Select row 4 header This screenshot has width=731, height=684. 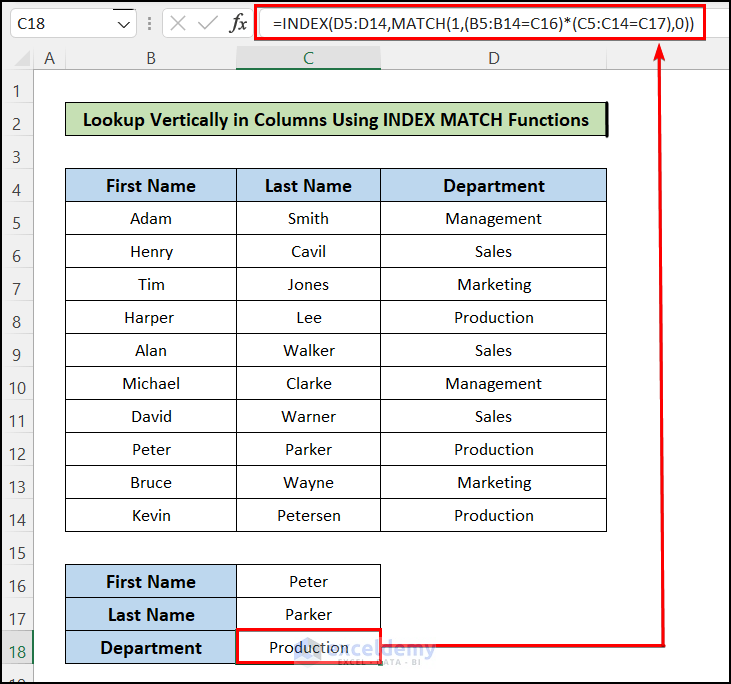(17, 186)
